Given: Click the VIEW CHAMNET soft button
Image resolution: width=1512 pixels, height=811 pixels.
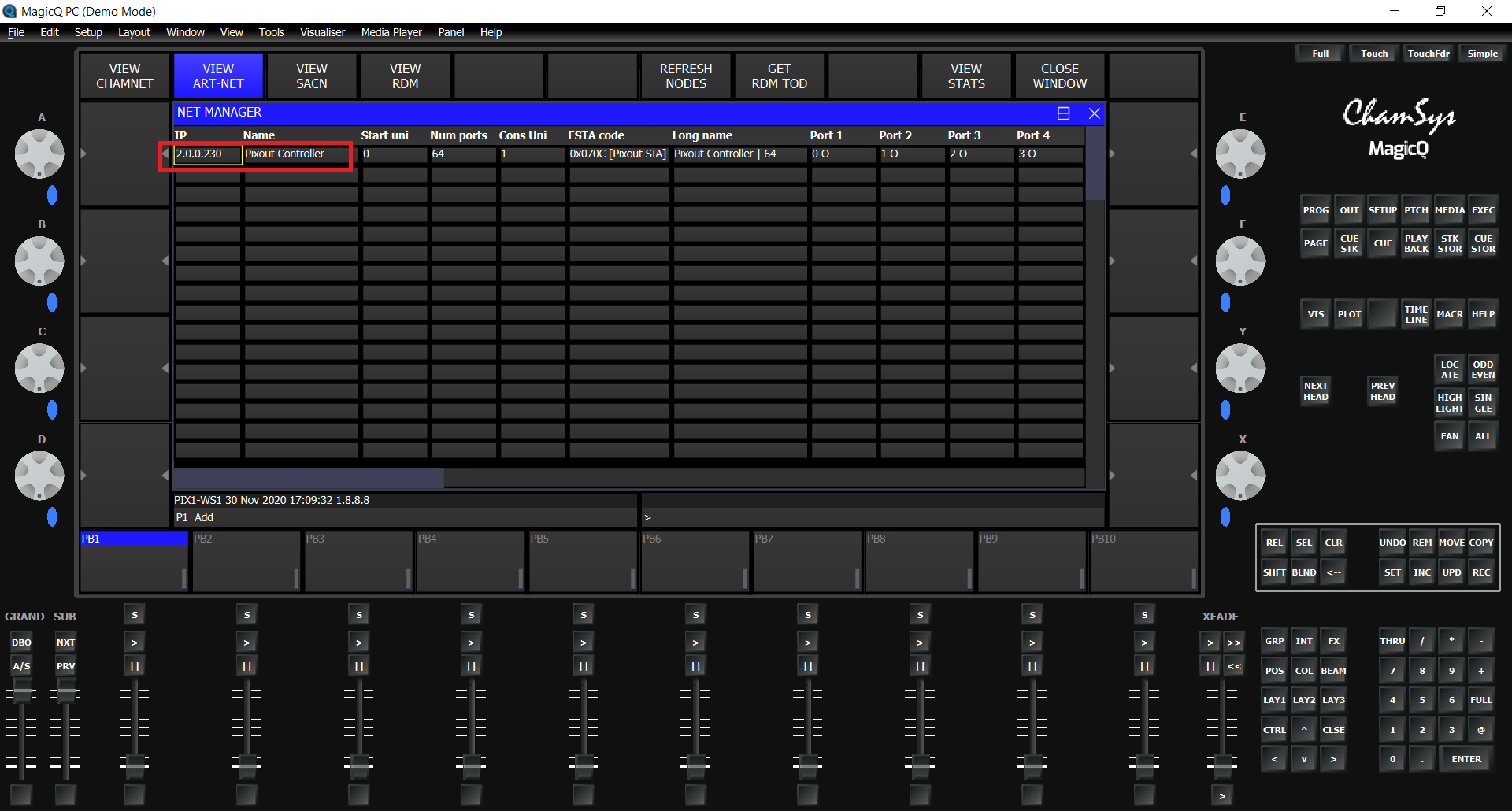Looking at the screenshot, I should (124, 76).
